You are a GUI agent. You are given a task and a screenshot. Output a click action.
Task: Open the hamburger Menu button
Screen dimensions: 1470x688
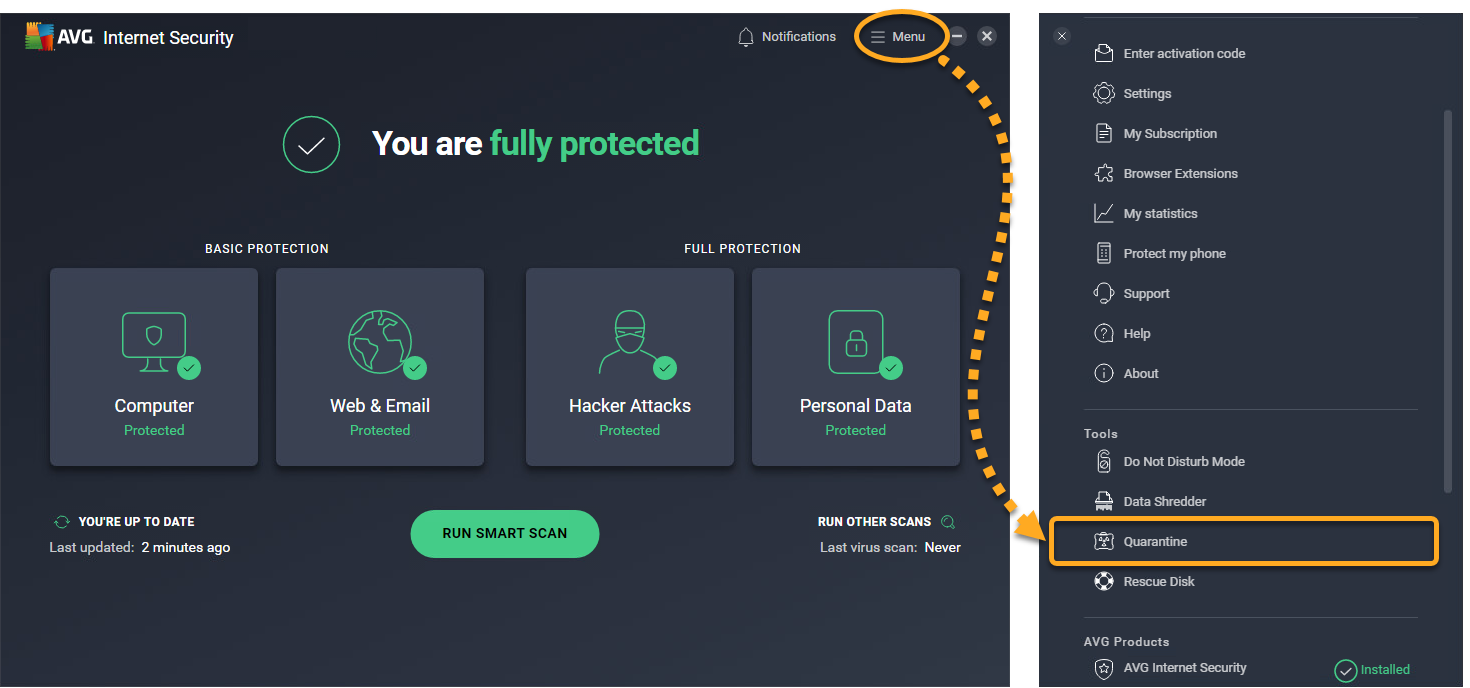[898, 37]
